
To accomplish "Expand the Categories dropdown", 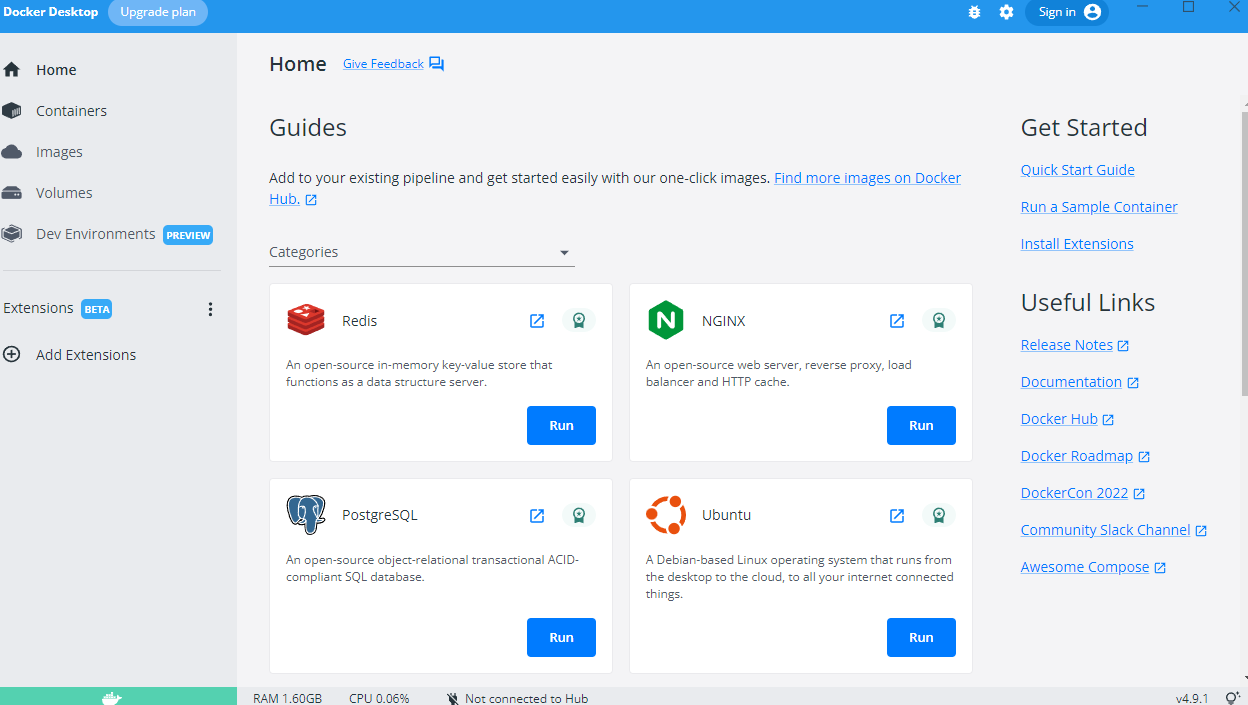I will [421, 252].
